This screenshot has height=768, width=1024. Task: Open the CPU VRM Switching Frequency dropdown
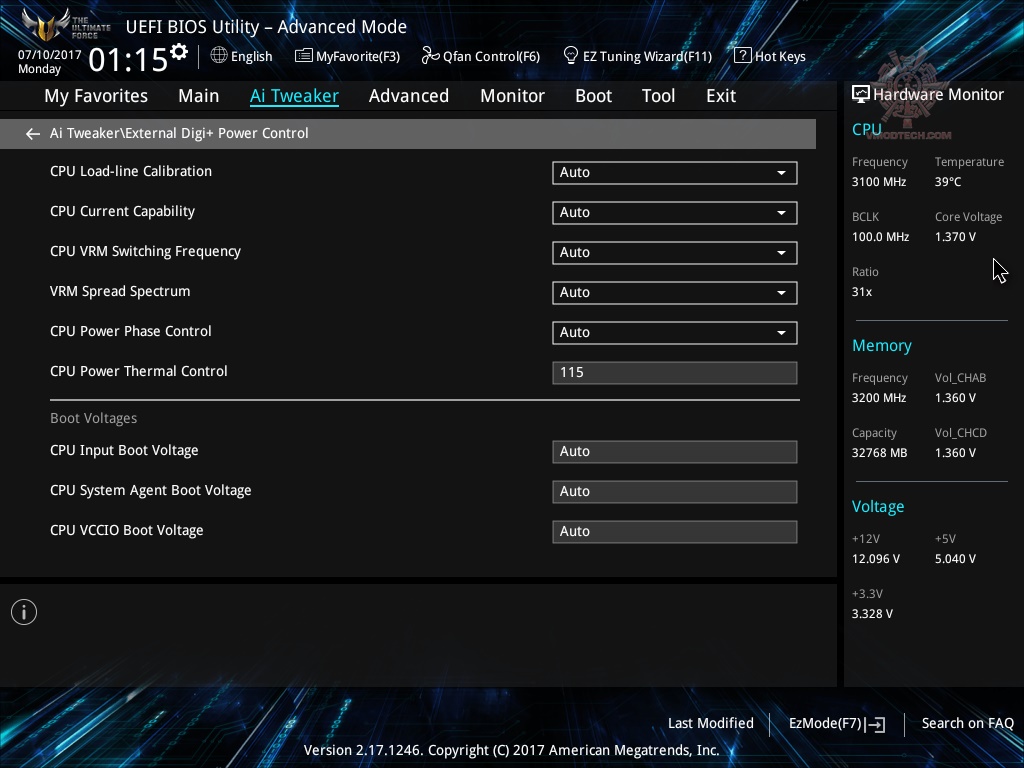(x=675, y=252)
